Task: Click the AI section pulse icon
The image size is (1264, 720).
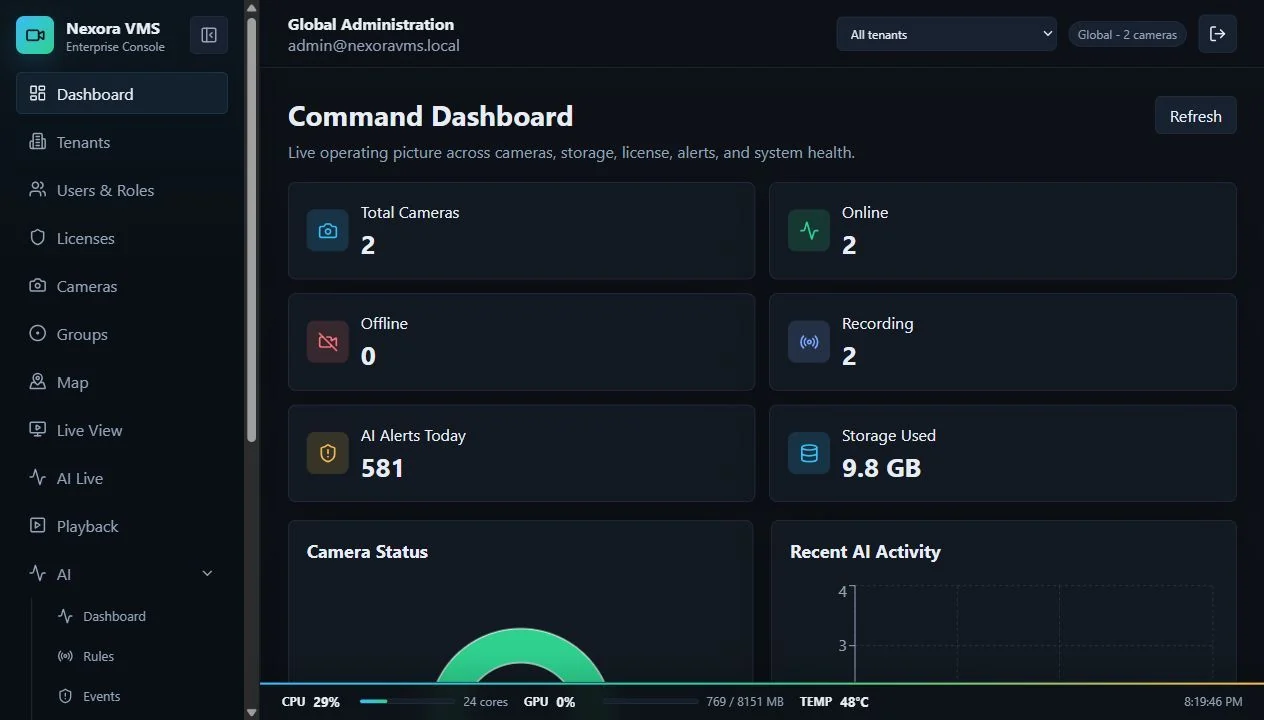Action: tap(38, 573)
